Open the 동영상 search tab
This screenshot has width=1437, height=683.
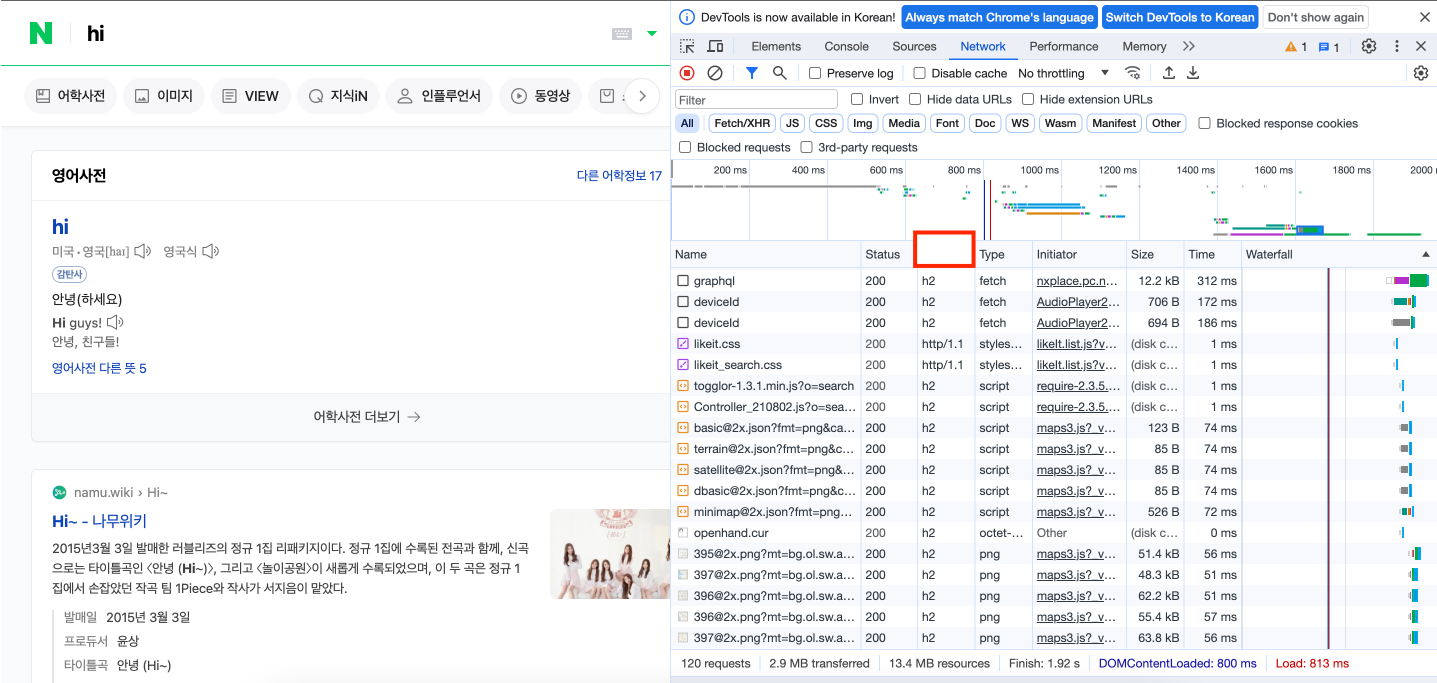pos(541,96)
